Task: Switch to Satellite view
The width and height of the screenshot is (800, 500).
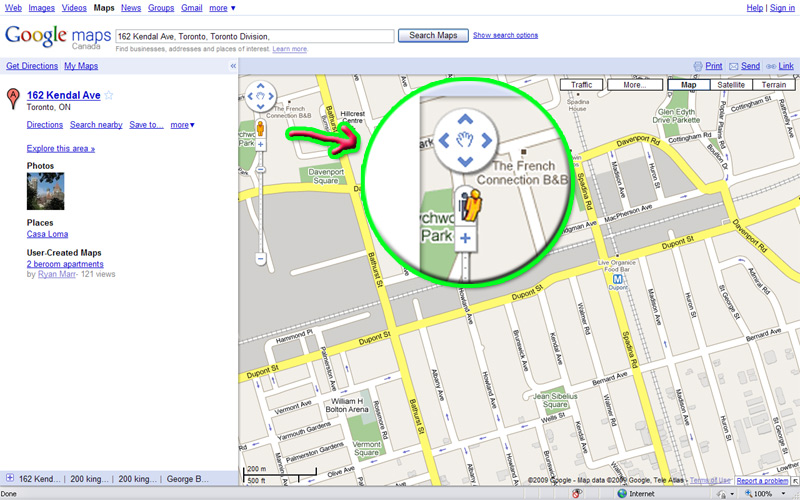Action: tap(731, 85)
